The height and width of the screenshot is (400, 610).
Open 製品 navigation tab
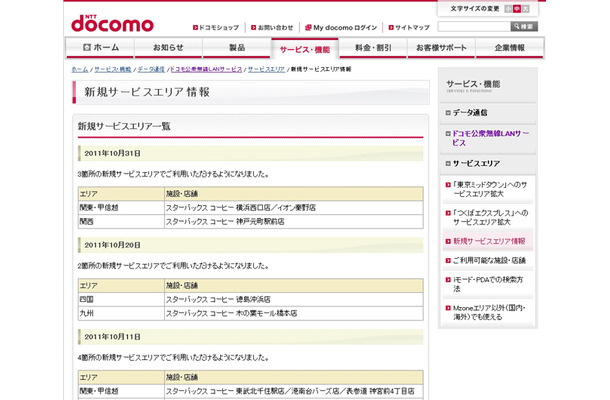point(237,48)
